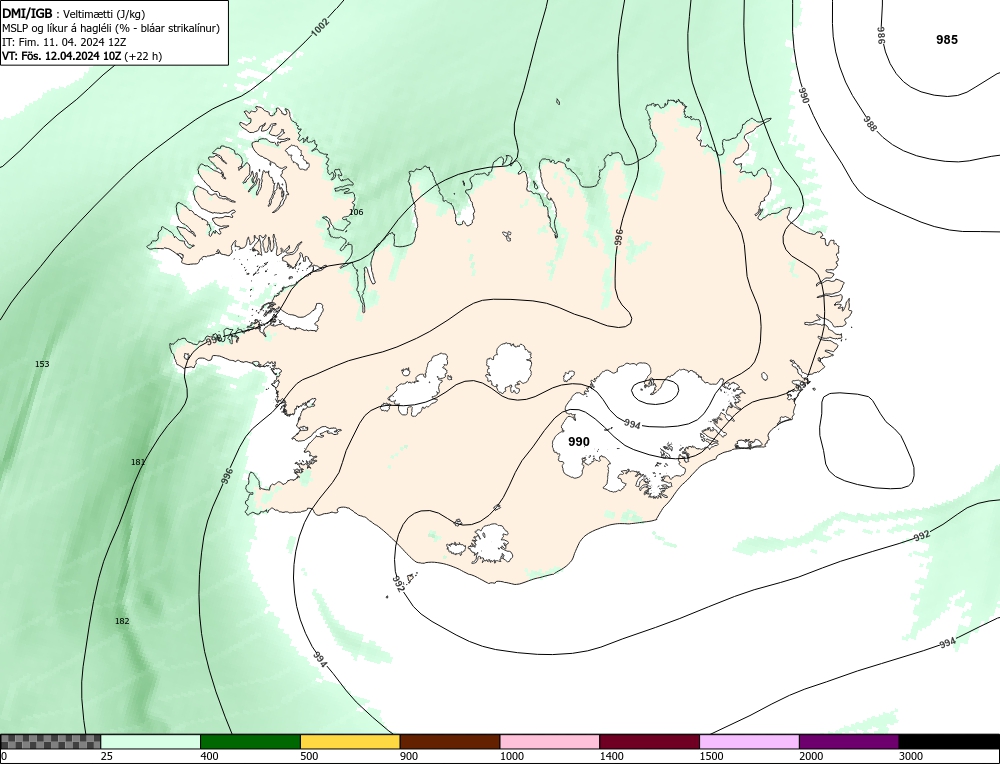Click the 988 isobar label
Screen dimensions: 1000x764
[x=871, y=124]
